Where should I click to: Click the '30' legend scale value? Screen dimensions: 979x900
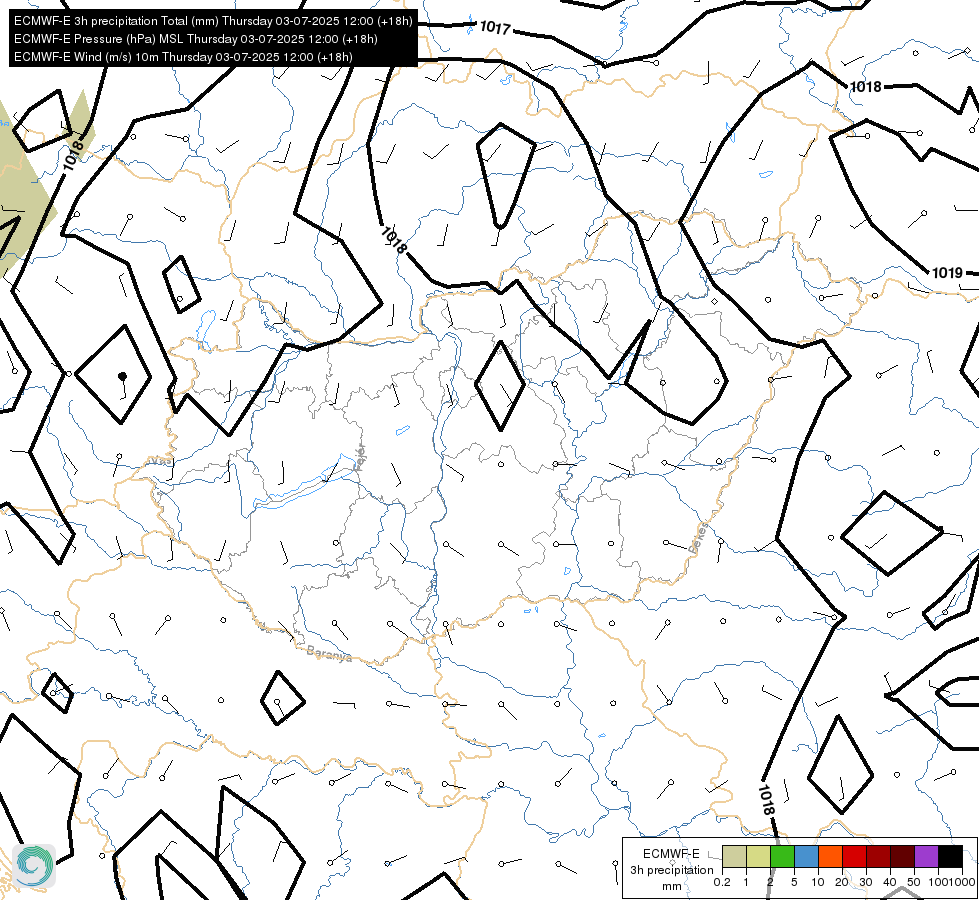[865, 882]
